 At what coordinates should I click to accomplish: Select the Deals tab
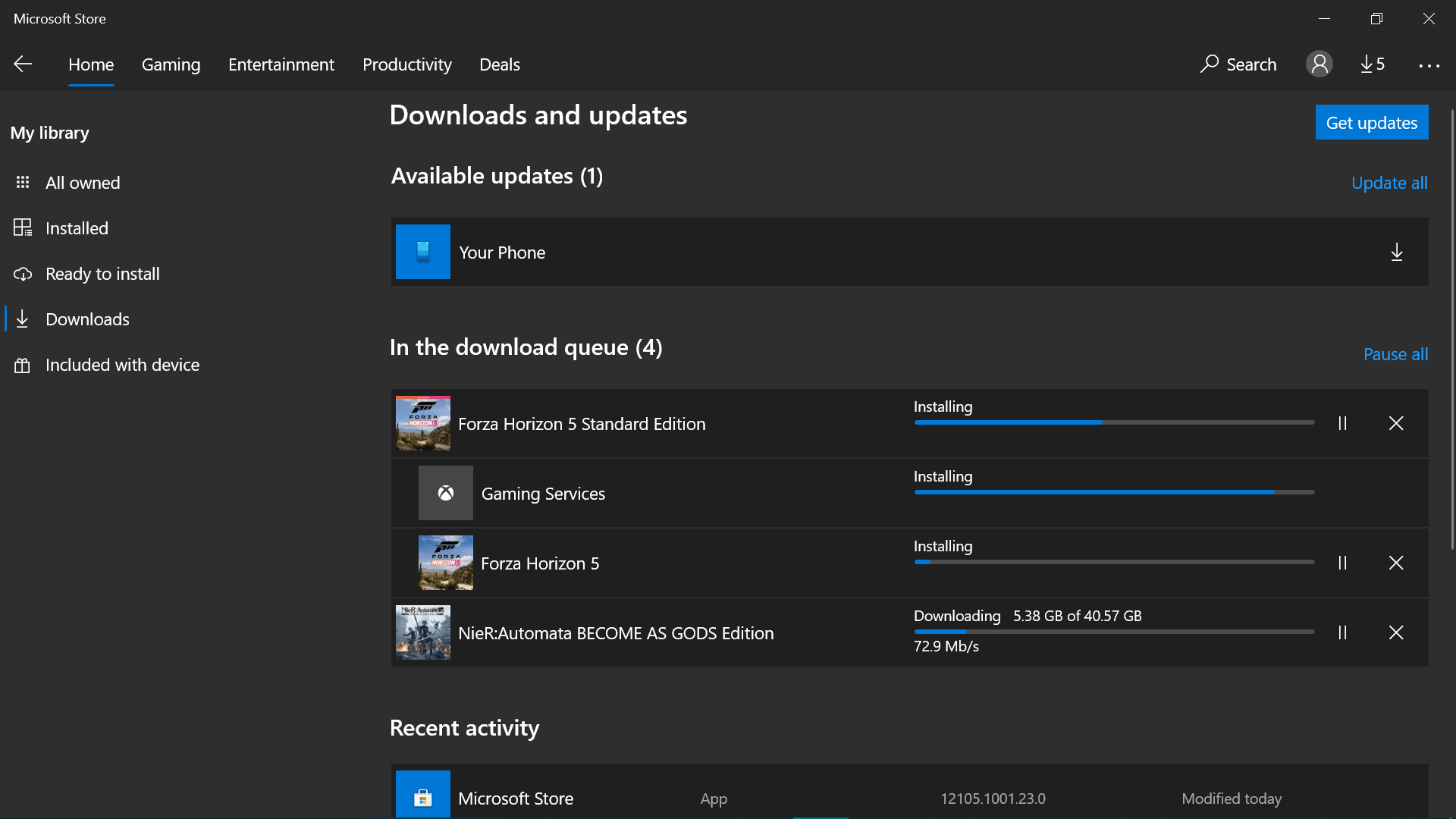click(500, 64)
